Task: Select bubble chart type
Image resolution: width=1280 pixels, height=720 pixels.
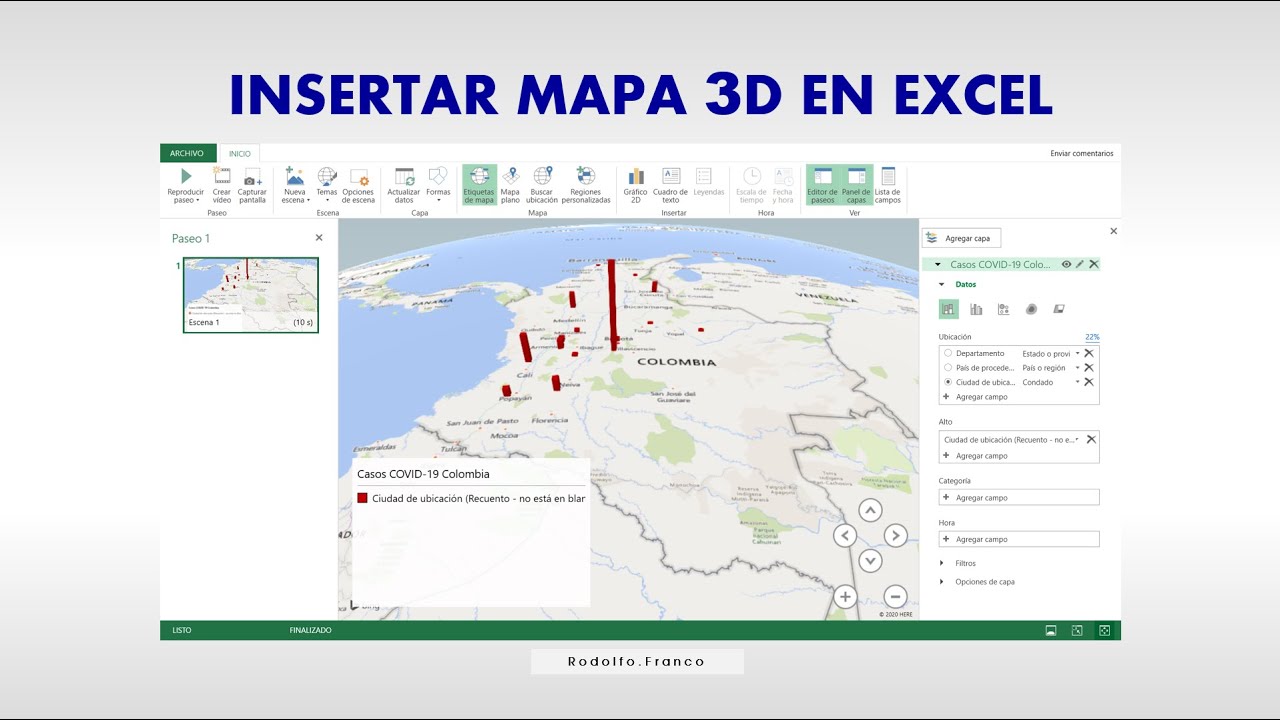Action: (1003, 309)
